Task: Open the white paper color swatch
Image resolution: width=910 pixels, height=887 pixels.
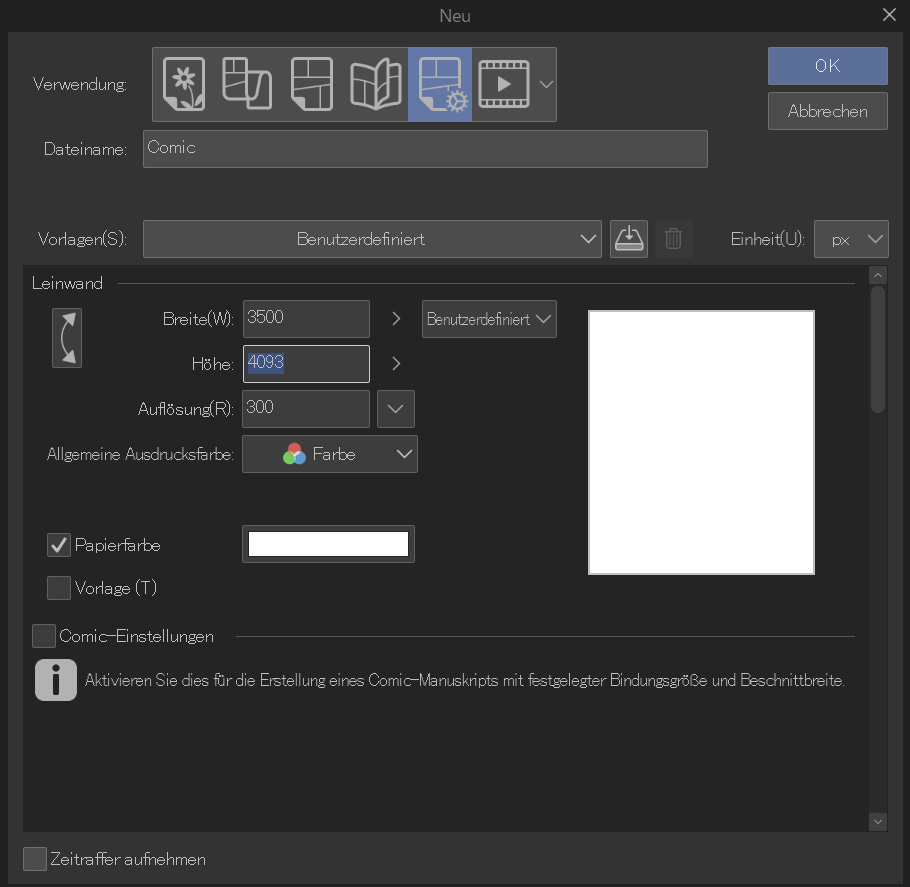Action: [x=328, y=544]
